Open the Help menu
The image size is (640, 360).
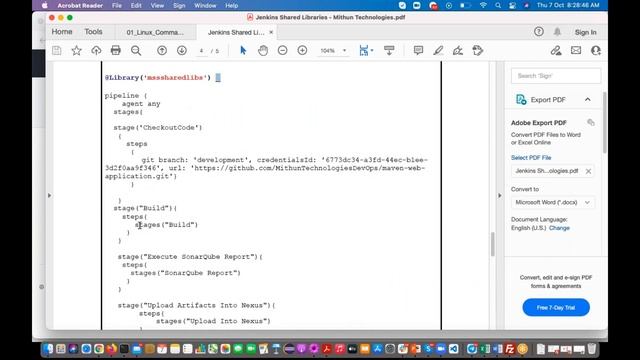(231, 5)
